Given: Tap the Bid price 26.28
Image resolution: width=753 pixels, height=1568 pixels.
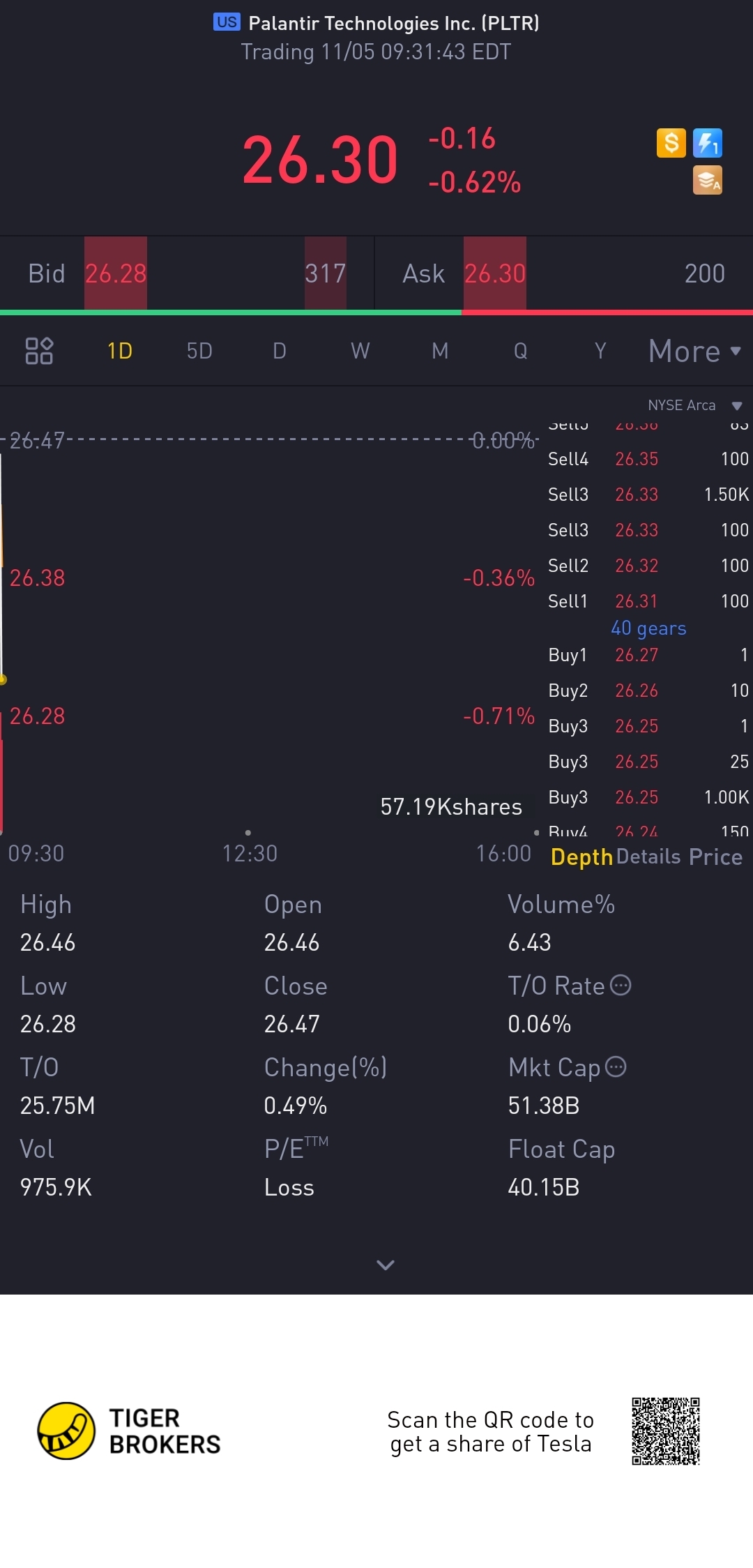Looking at the screenshot, I should 116,273.
